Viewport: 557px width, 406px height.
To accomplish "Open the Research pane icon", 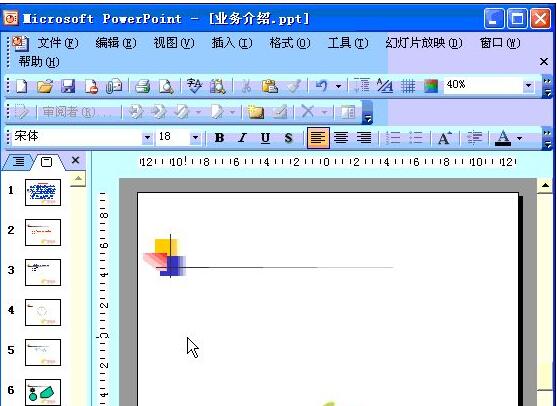I will [217, 86].
